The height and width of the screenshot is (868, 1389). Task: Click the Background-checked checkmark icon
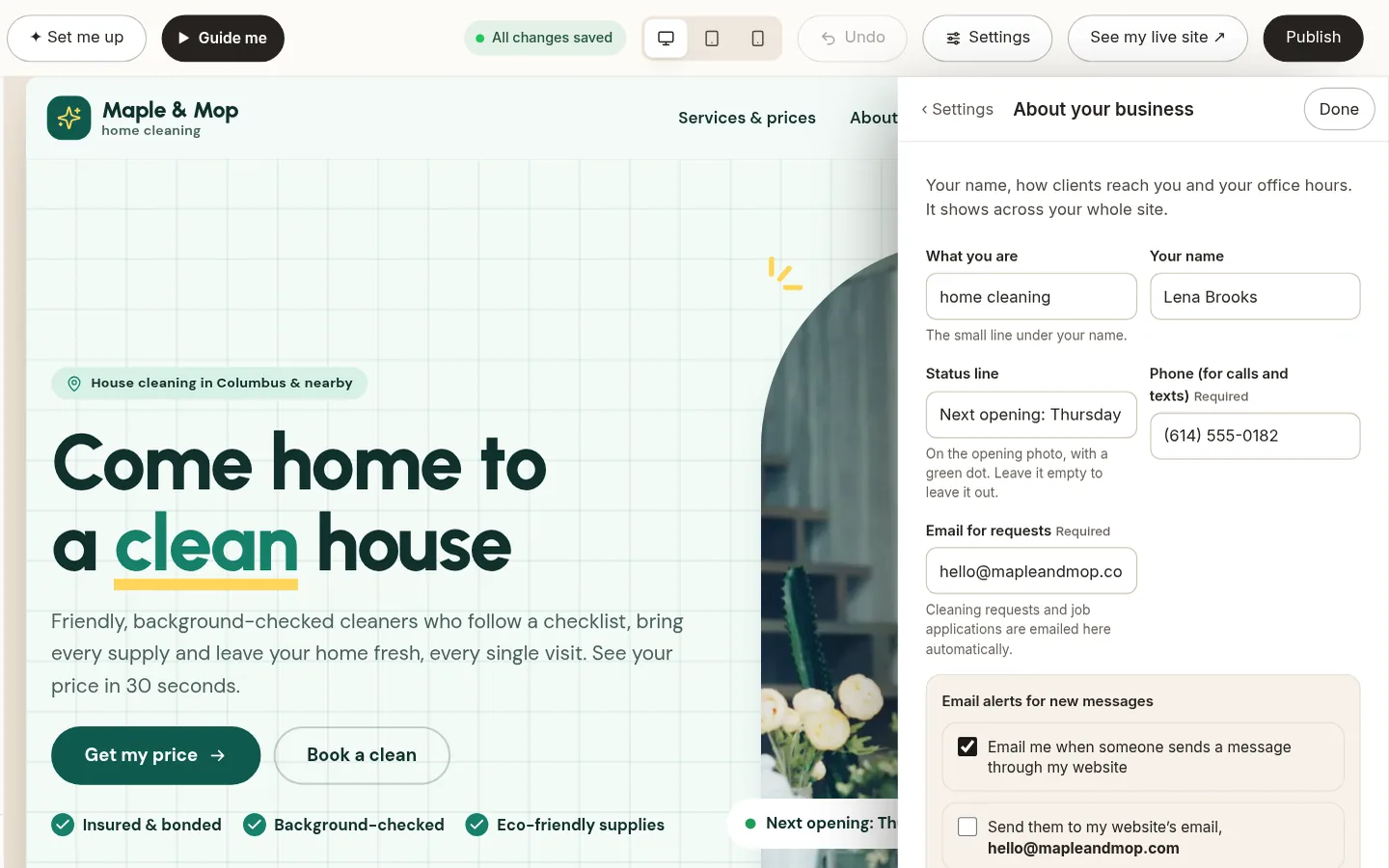point(255,825)
